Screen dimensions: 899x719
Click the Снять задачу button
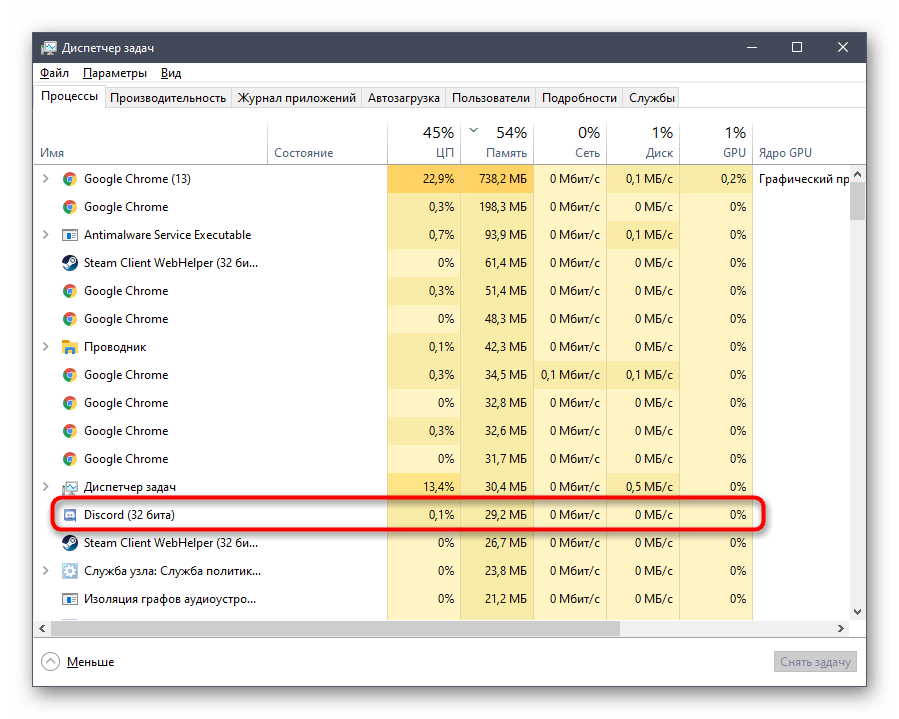(815, 662)
